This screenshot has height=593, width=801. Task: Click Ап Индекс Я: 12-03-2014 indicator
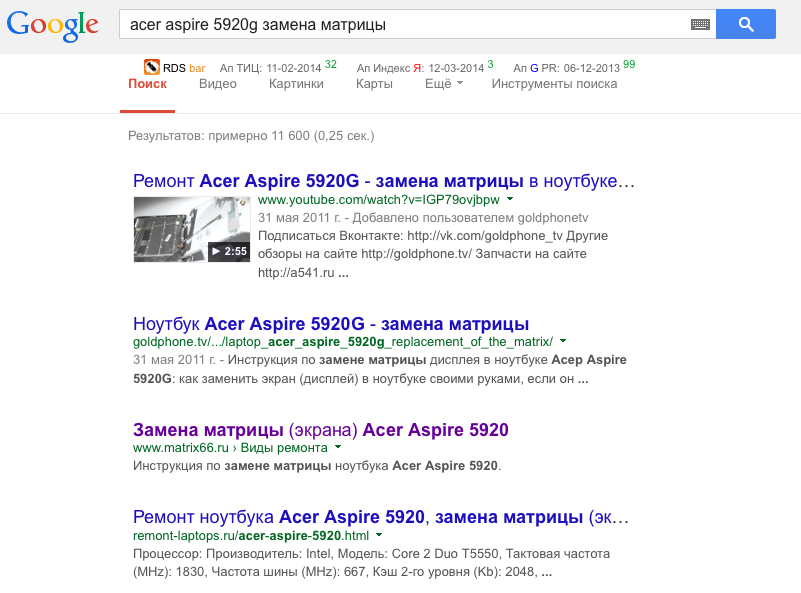(x=420, y=68)
